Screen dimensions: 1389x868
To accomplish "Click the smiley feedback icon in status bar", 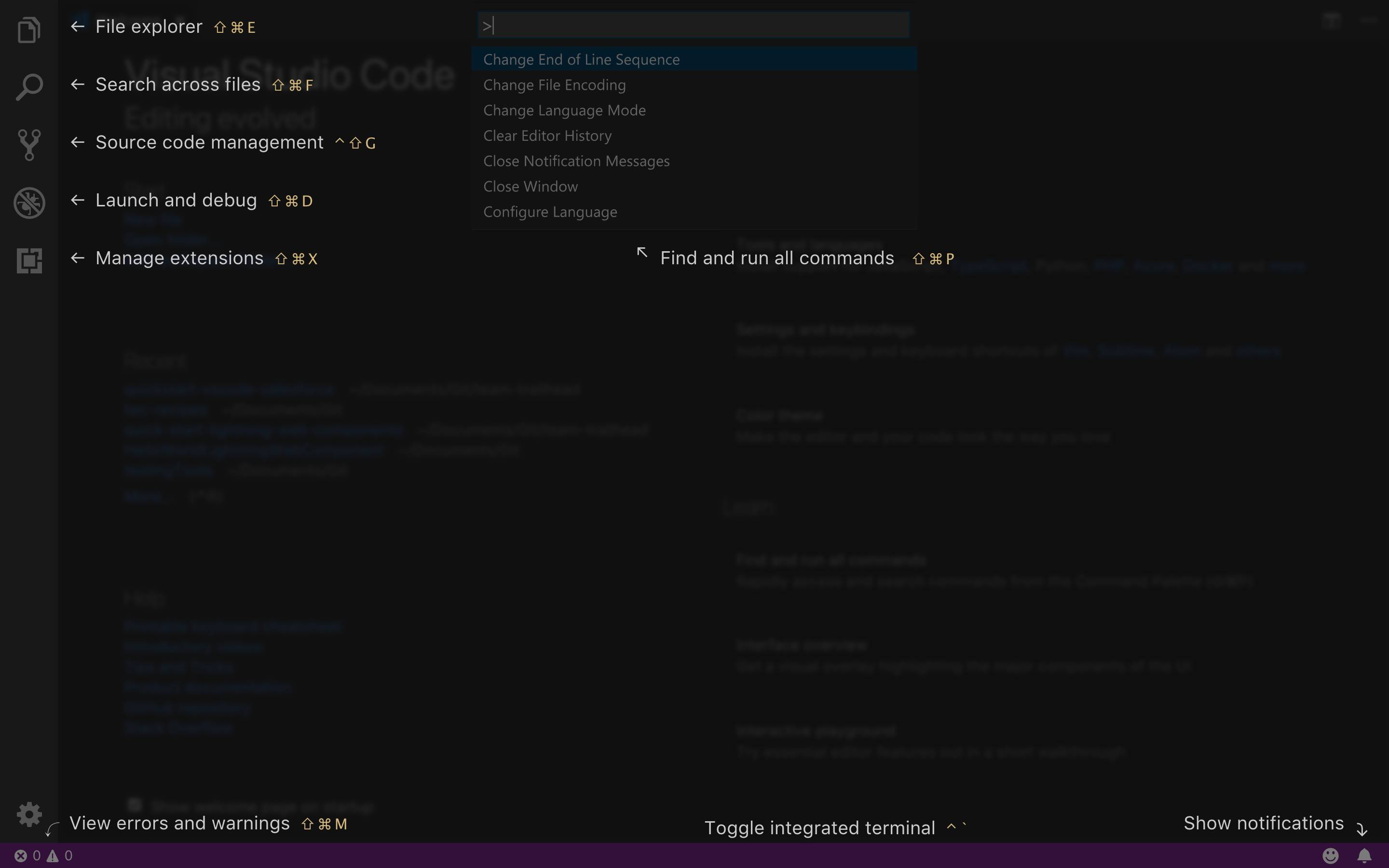I will pos(1331,856).
